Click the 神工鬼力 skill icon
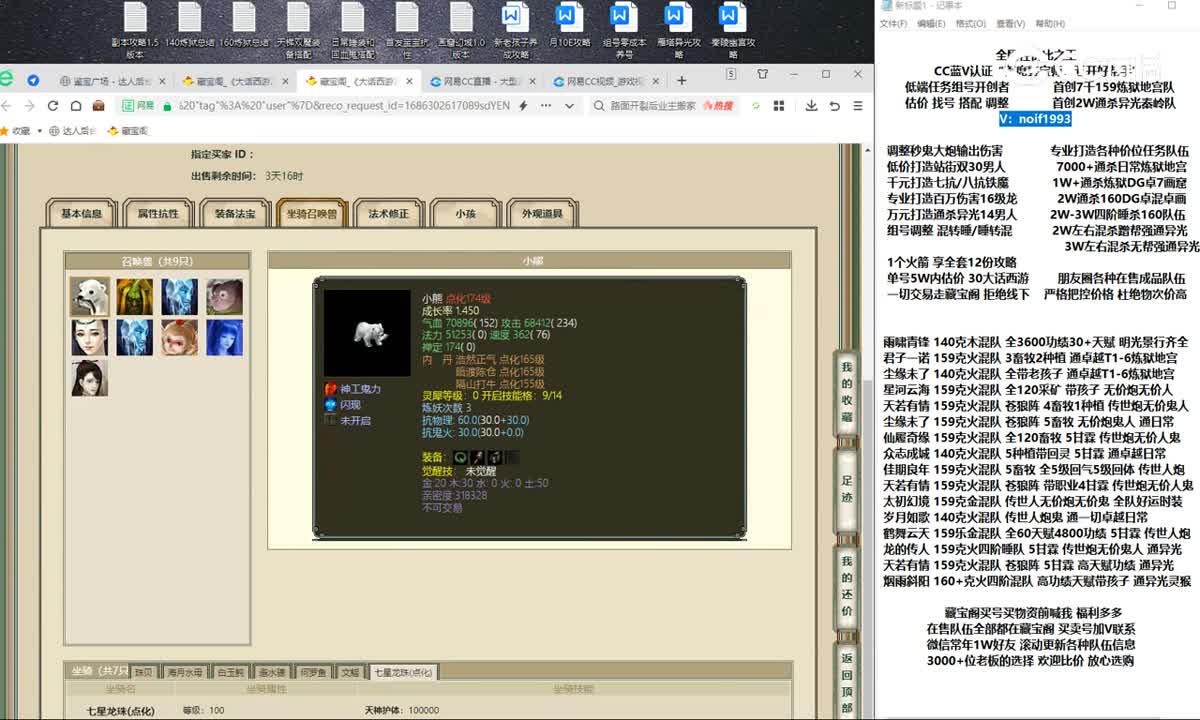Screen dimensions: 1200x720 [x=330, y=389]
